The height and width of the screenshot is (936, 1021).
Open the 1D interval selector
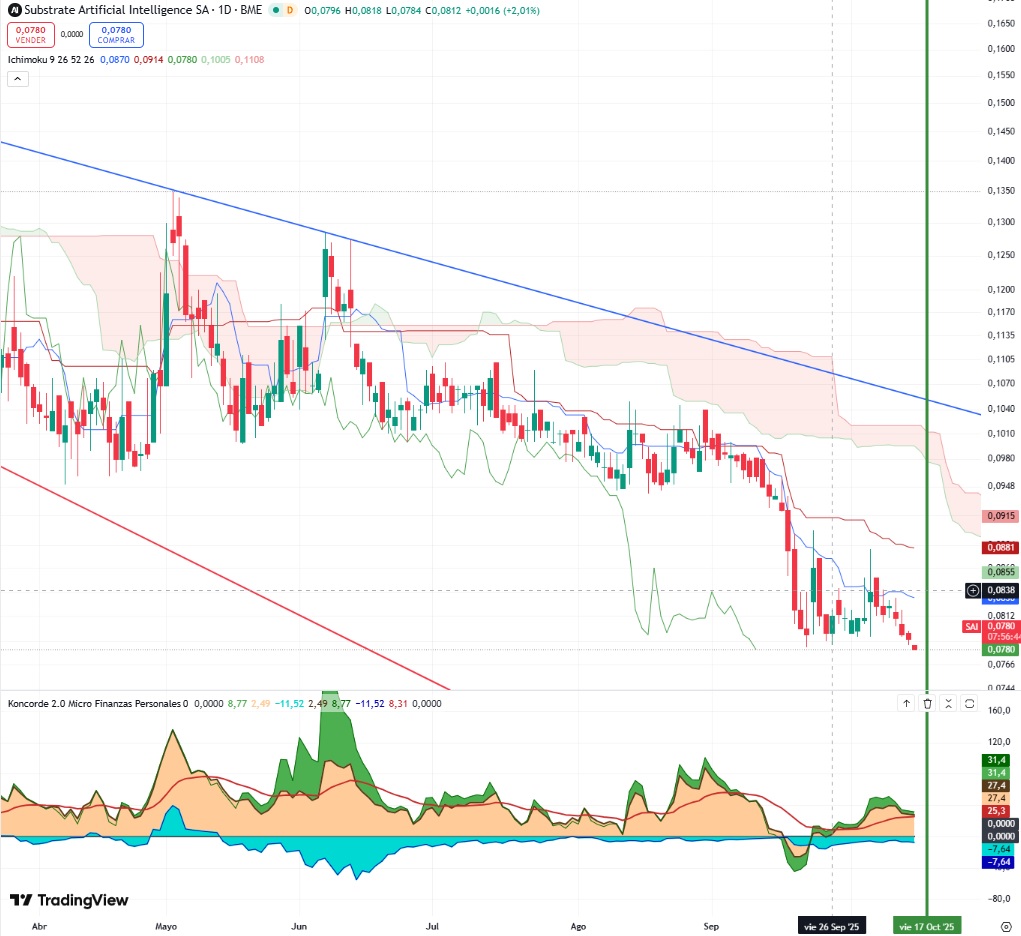(225, 10)
